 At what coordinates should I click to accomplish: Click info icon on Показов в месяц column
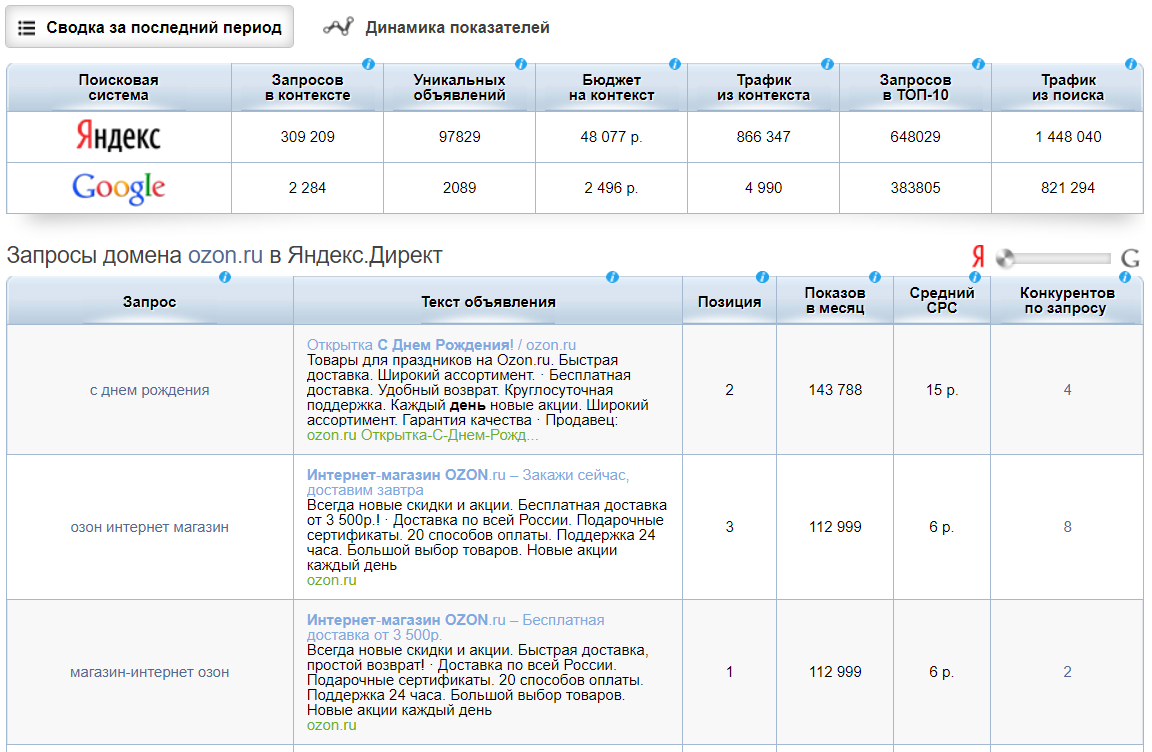(875, 277)
